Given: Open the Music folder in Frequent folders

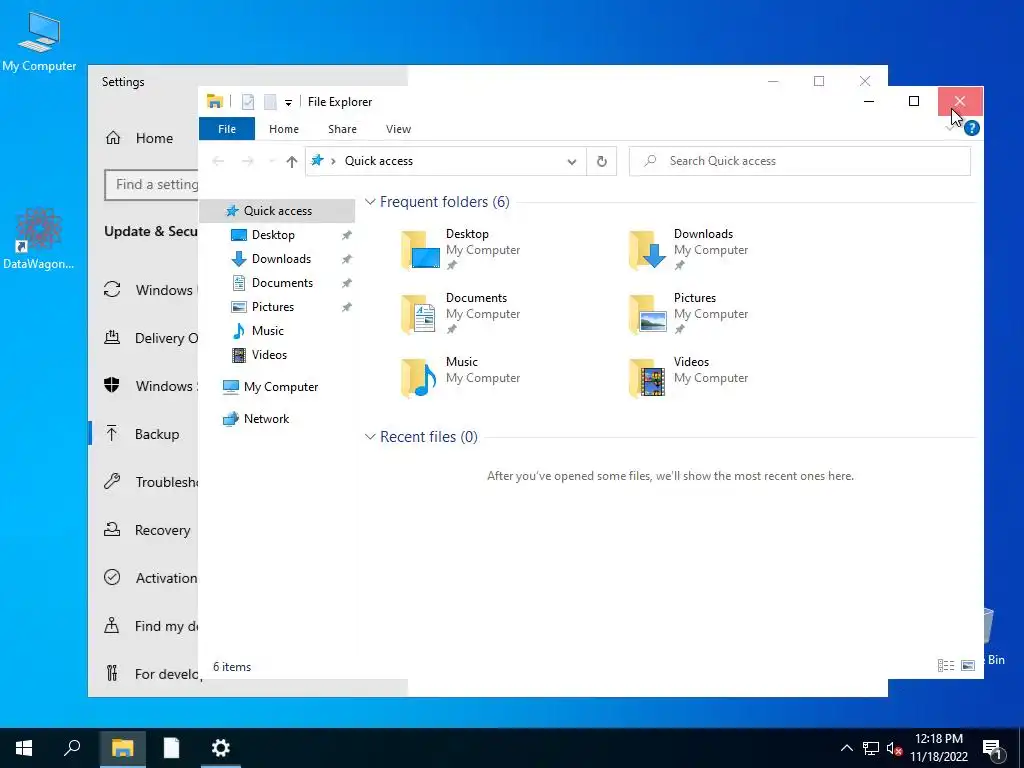Looking at the screenshot, I should click(460, 377).
